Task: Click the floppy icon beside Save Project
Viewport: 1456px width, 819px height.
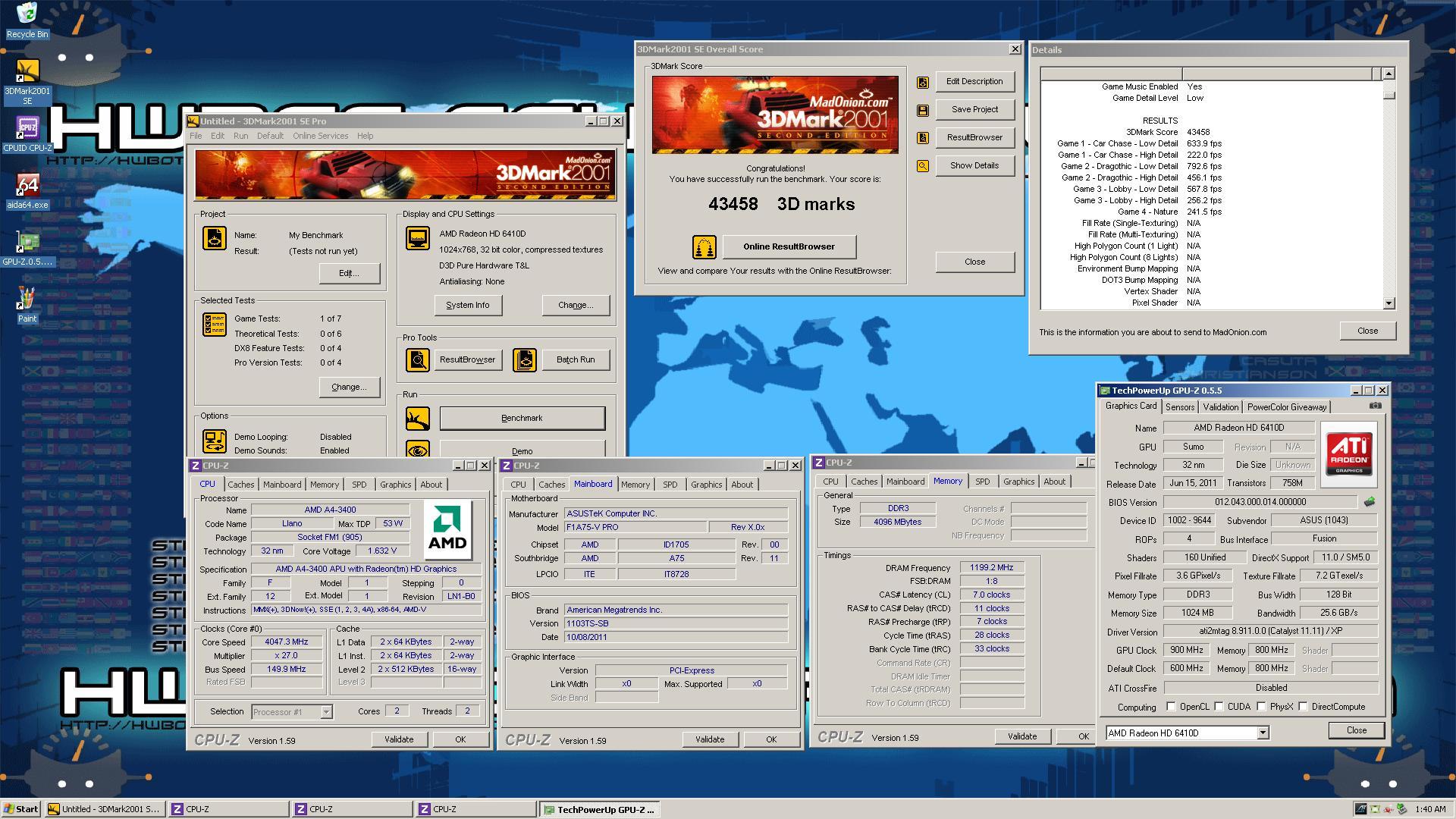Action: (x=923, y=110)
